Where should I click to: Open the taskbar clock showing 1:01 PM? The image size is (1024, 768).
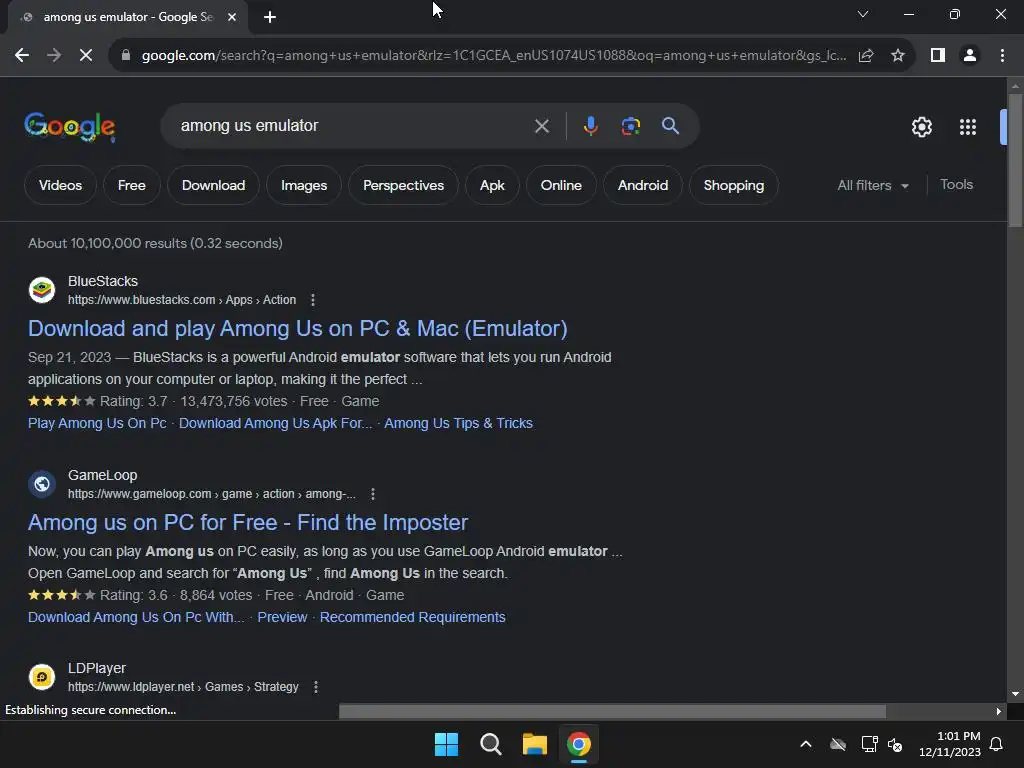(x=950, y=744)
